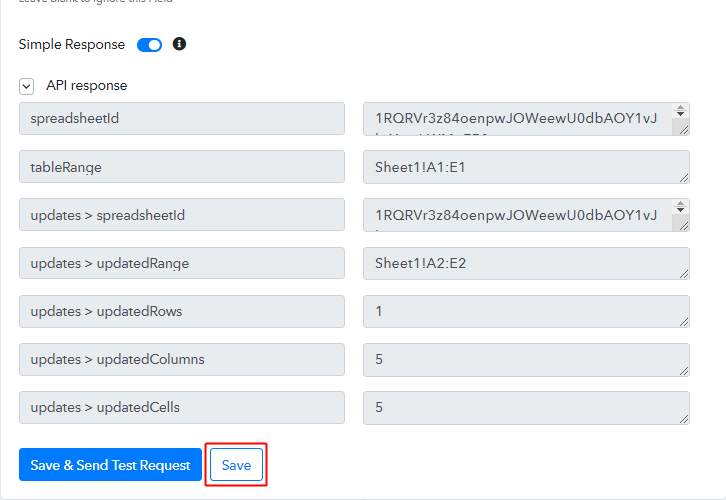Toggle the Simple Response switch

[149, 45]
